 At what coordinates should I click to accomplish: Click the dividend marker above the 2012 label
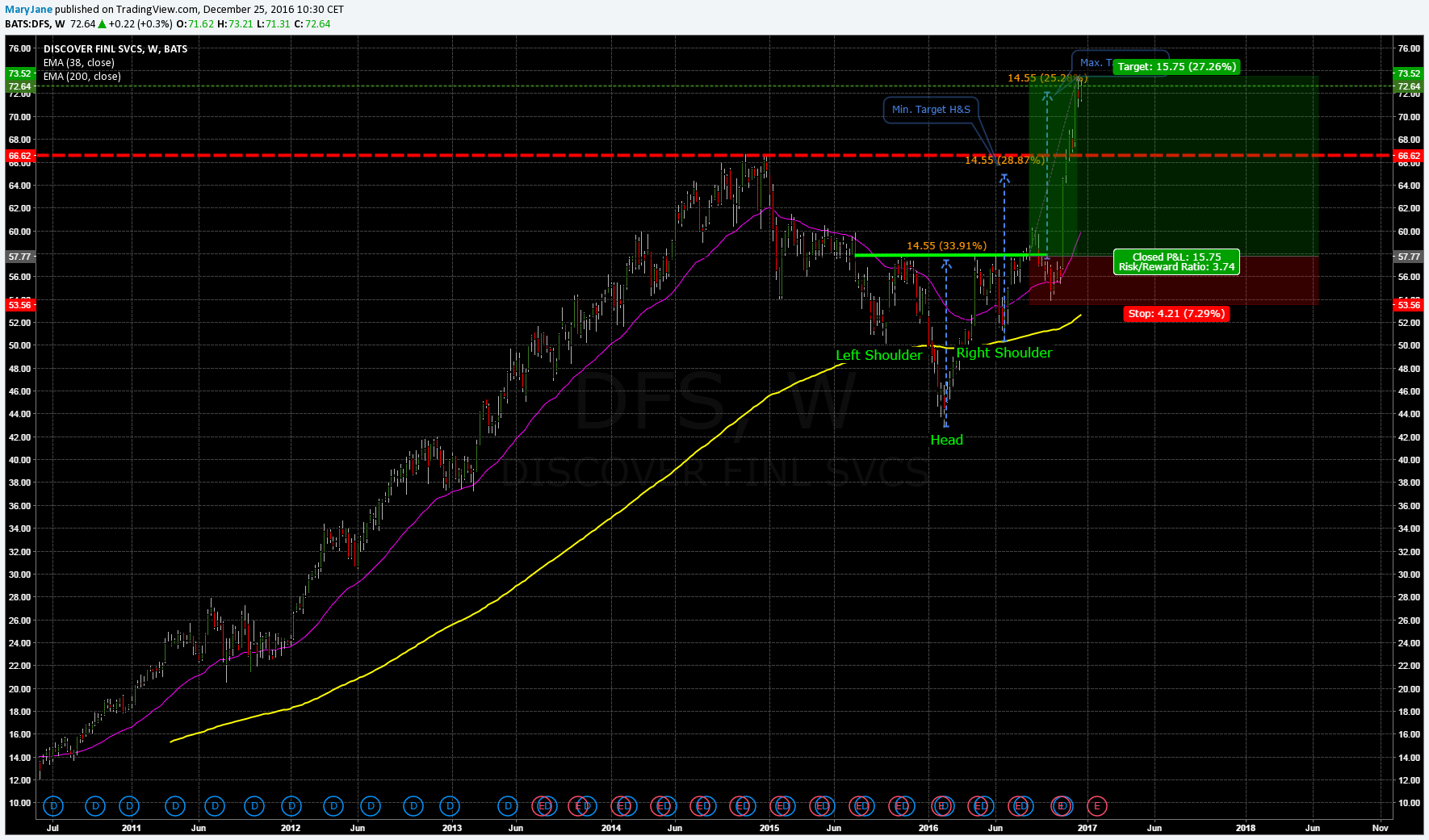pyautogui.click(x=291, y=805)
